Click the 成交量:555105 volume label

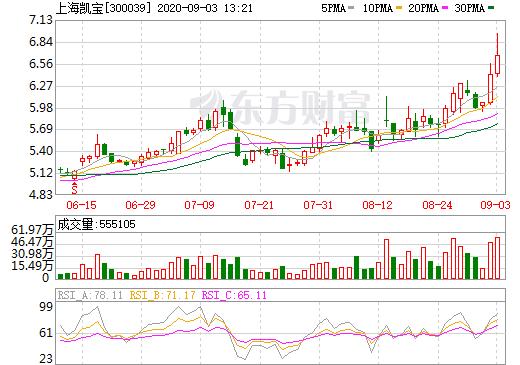click(97, 224)
